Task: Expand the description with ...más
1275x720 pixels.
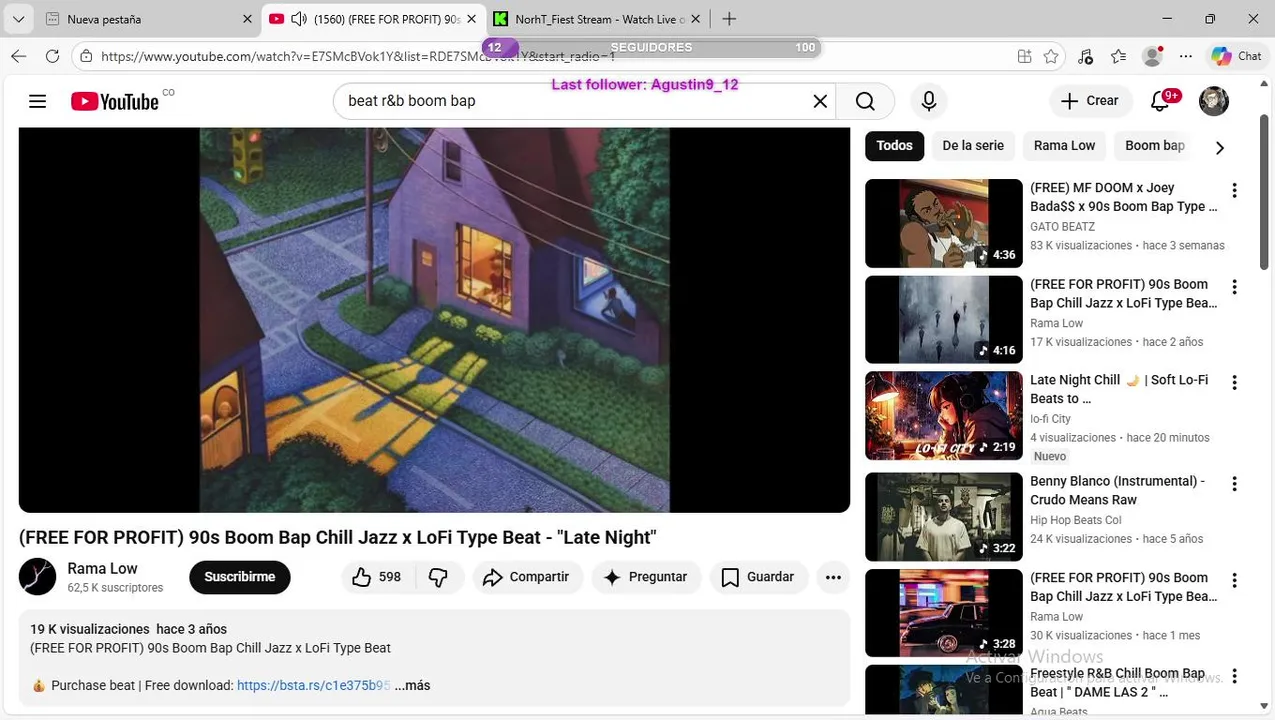Action: coord(412,685)
